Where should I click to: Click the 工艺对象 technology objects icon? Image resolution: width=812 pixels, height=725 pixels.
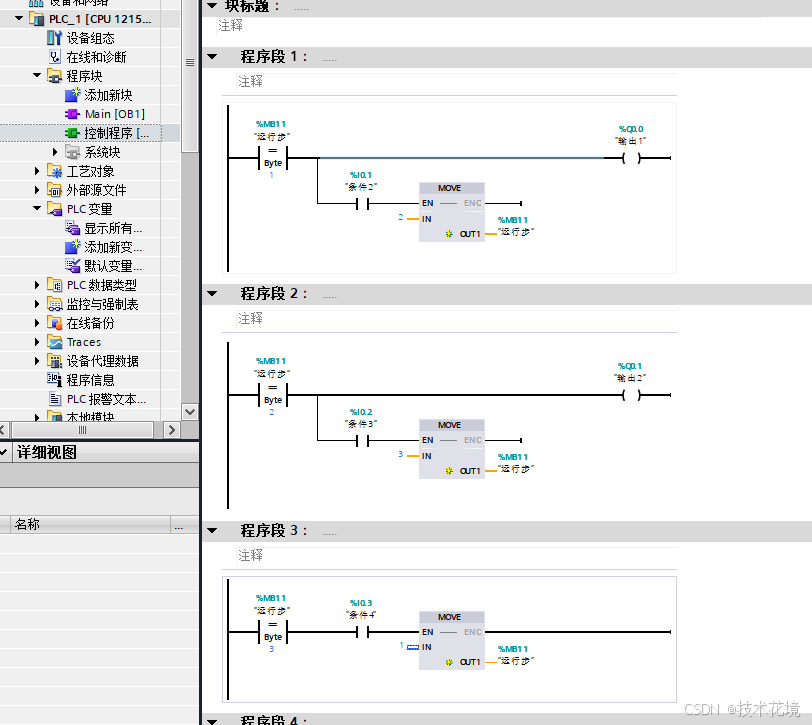[54, 171]
